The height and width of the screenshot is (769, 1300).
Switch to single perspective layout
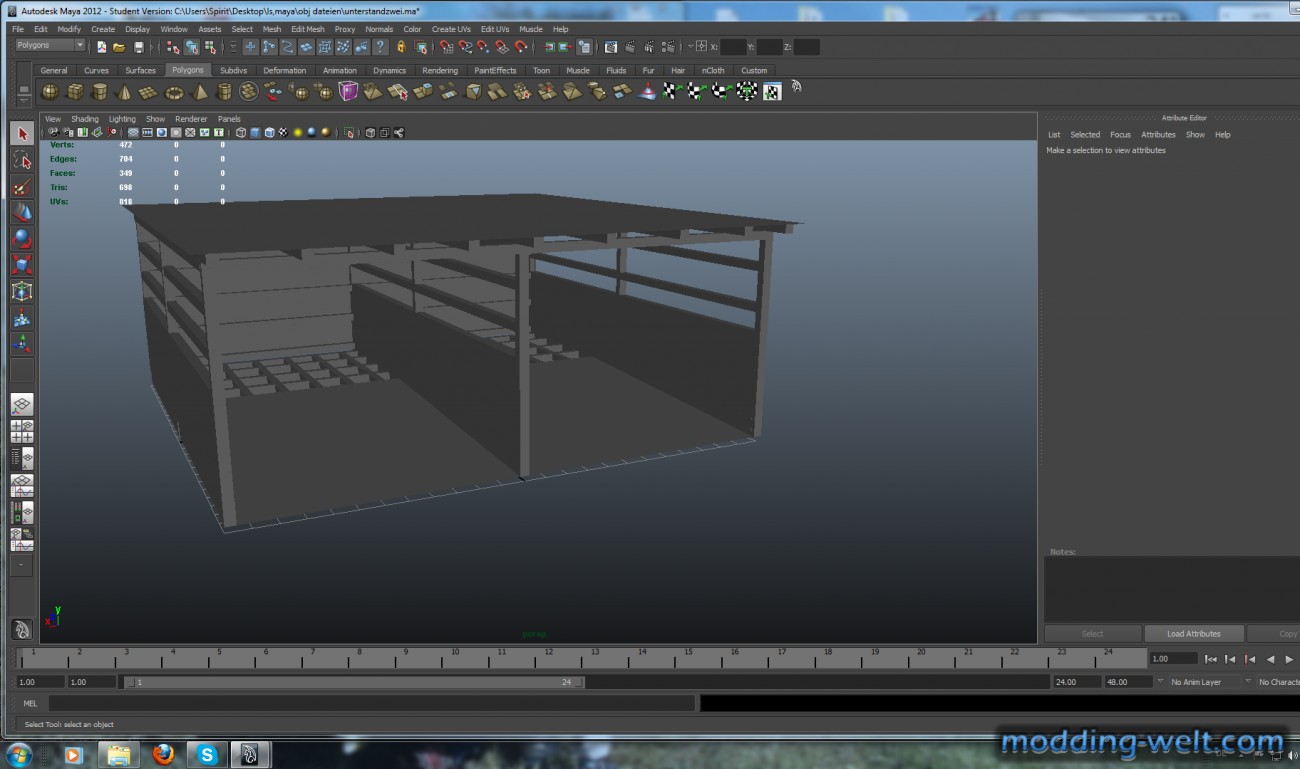coord(22,405)
